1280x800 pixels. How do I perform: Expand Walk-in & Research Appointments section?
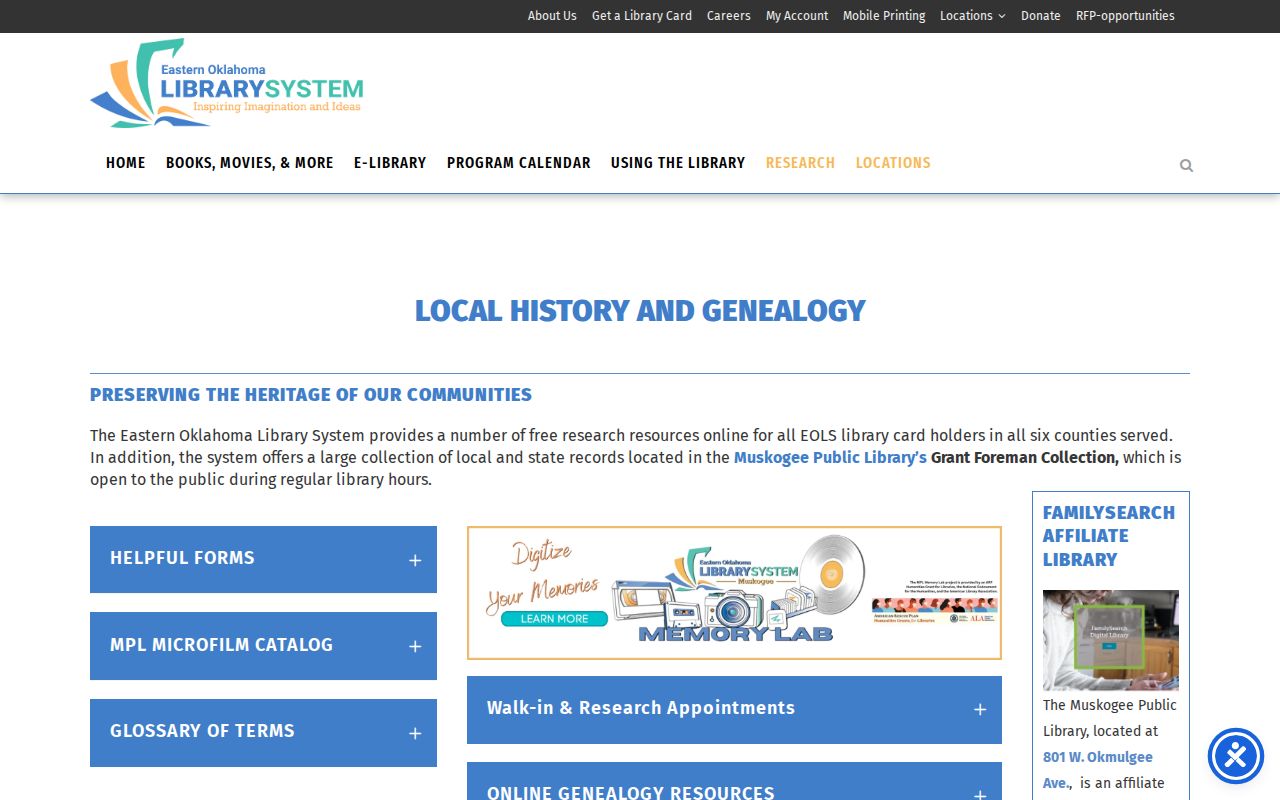734,710
